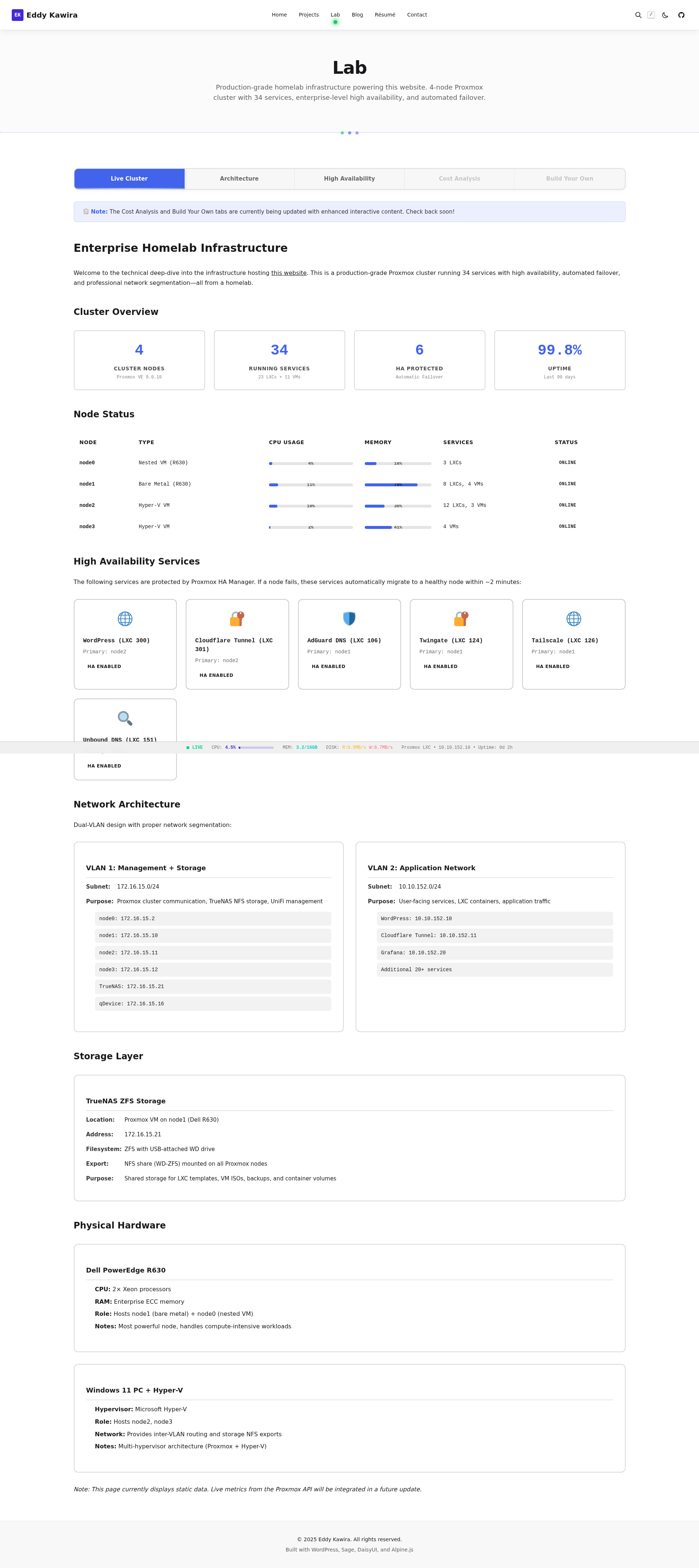The height and width of the screenshot is (1568, 699).
Task: Open Contact from the navigation menu
Action: tap(417, 15)
